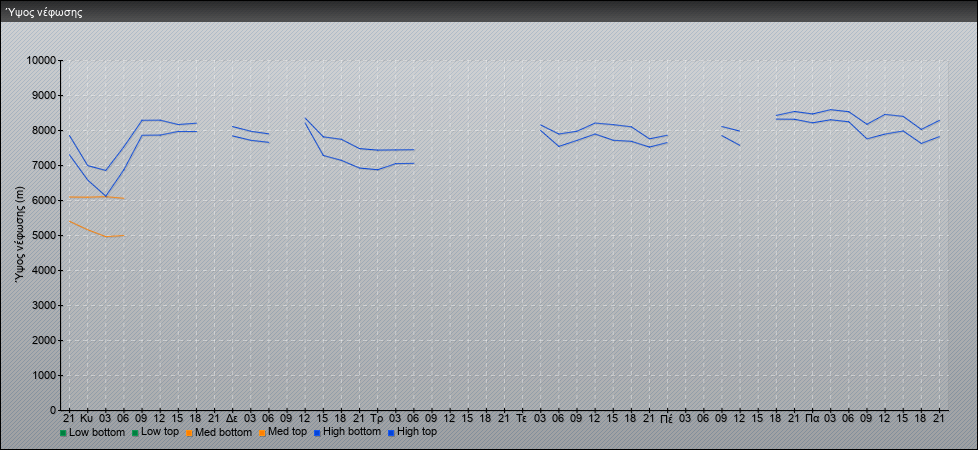Click the 'Κυ' day label on x-axis
978x450 pixels.
tap(87, 419)
